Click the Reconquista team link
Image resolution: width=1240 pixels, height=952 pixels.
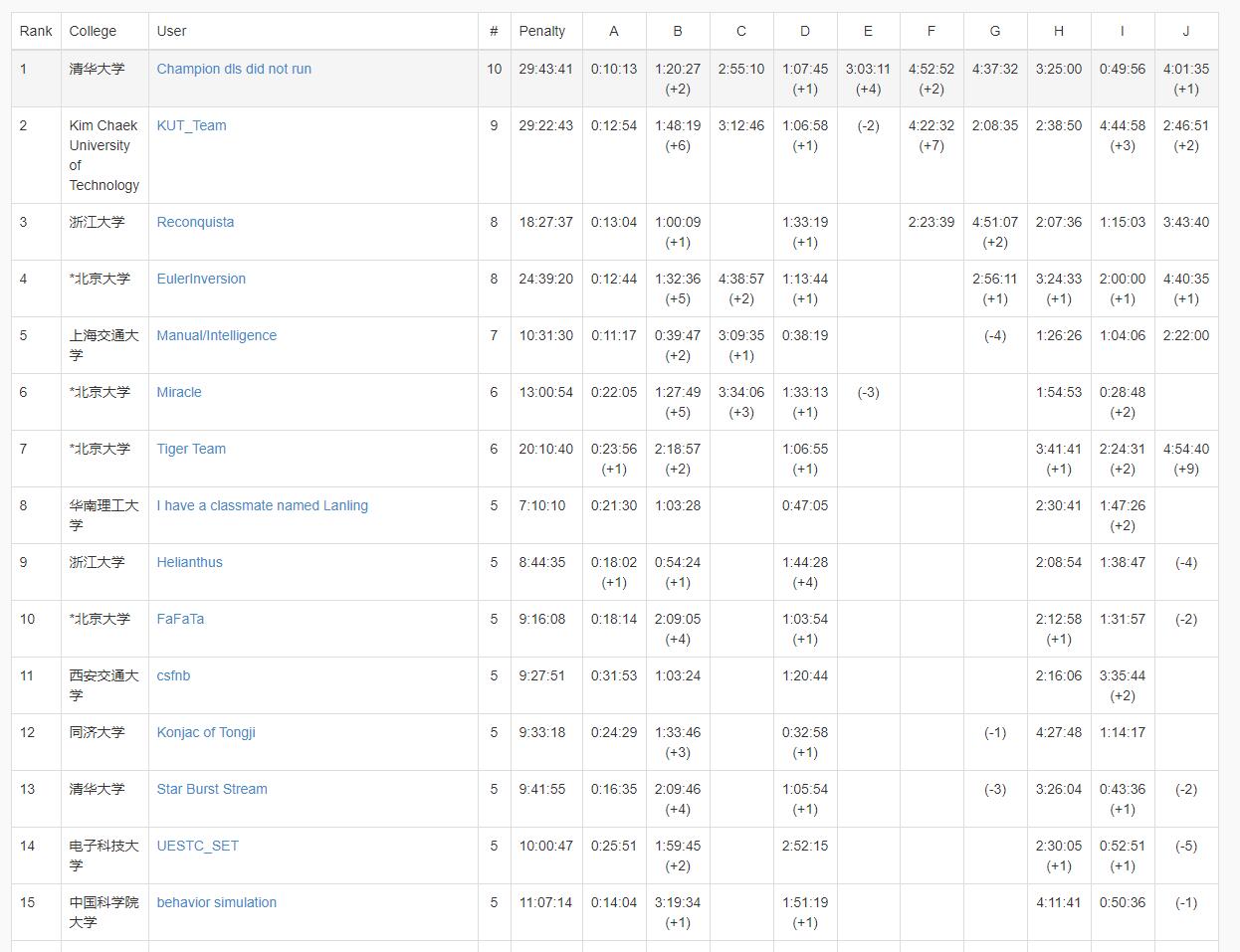tap(195, 222)
